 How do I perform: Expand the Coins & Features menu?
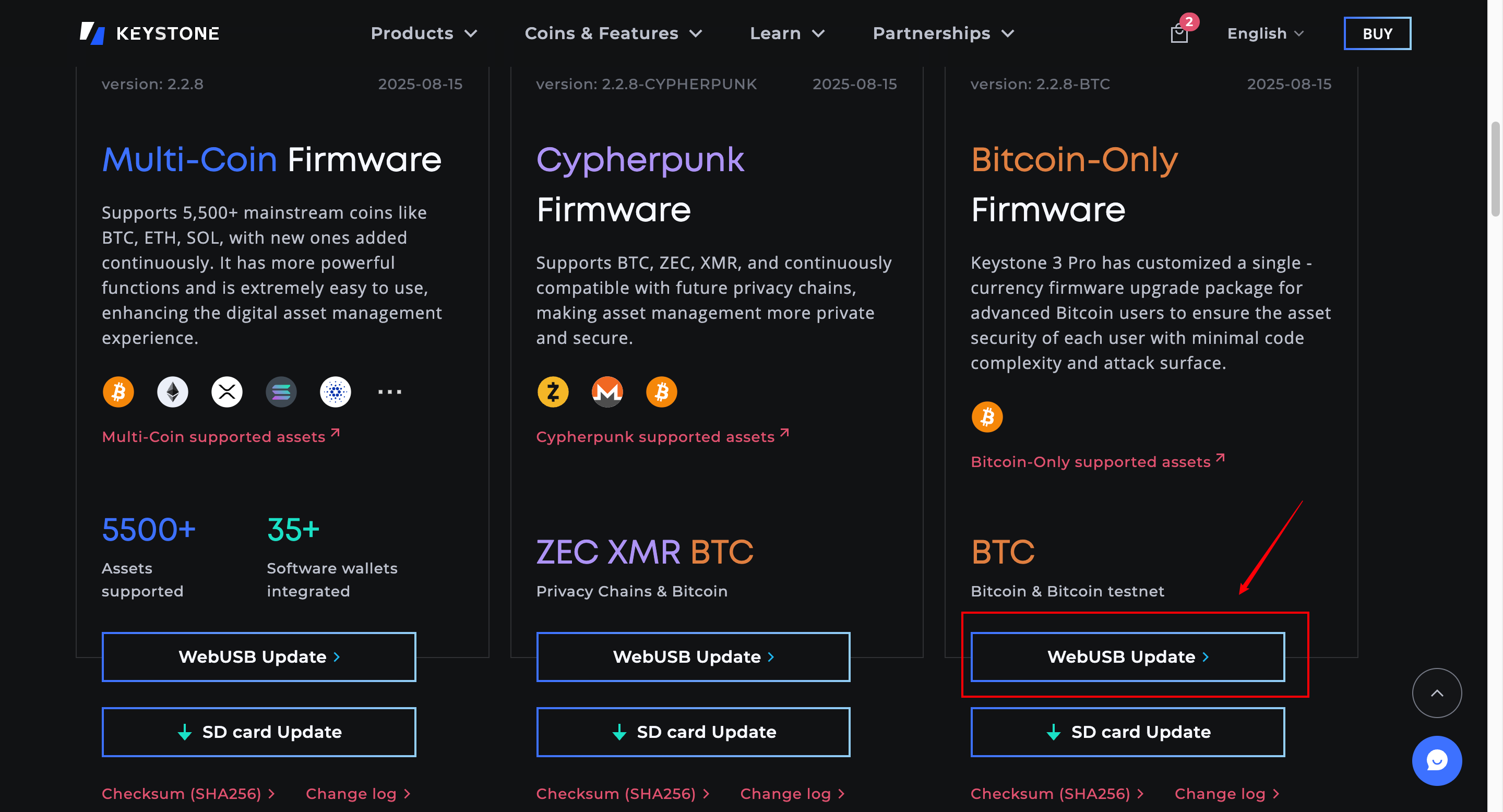(613, 33)
